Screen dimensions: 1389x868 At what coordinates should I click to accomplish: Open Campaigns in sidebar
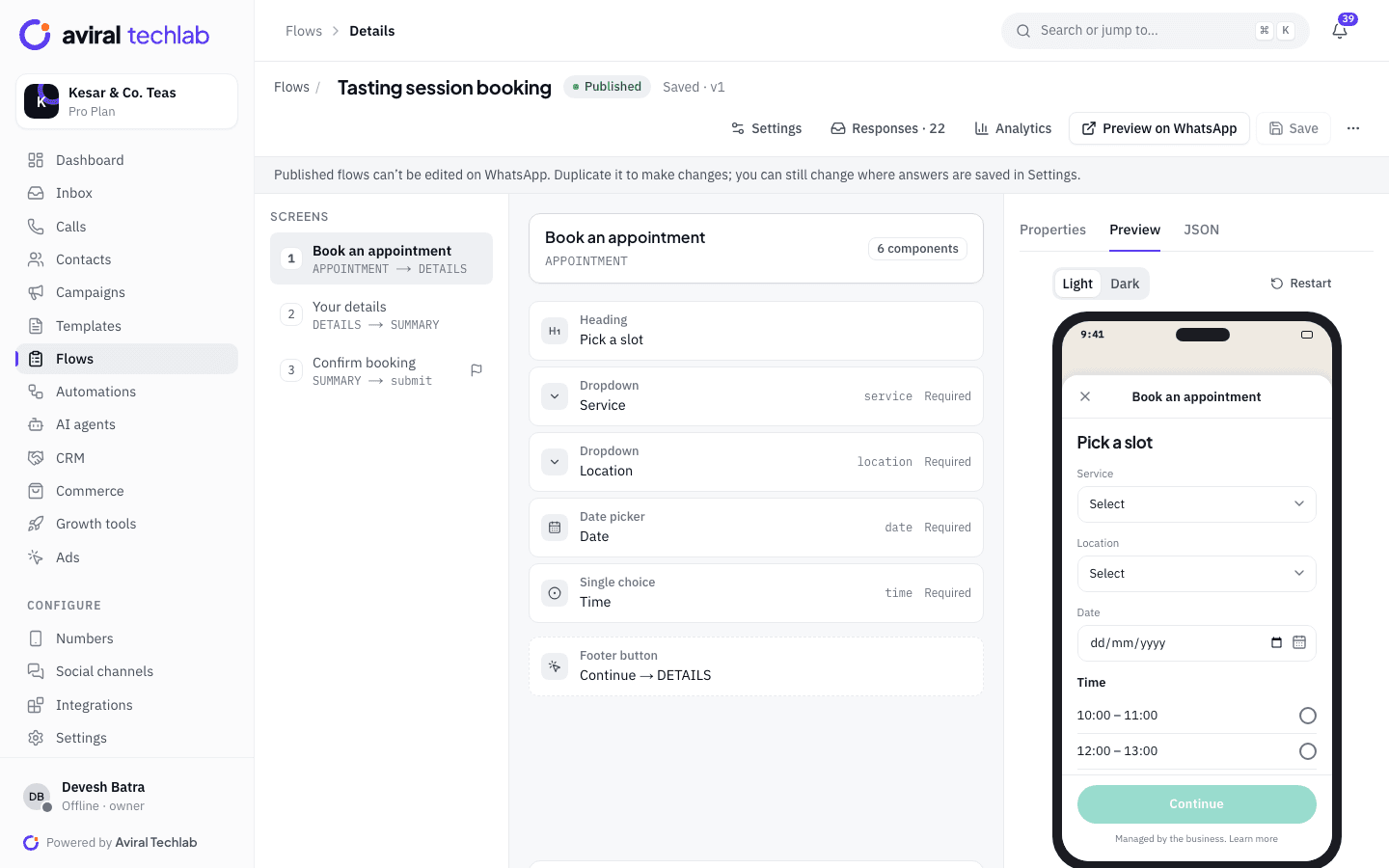tap(127, 292)
